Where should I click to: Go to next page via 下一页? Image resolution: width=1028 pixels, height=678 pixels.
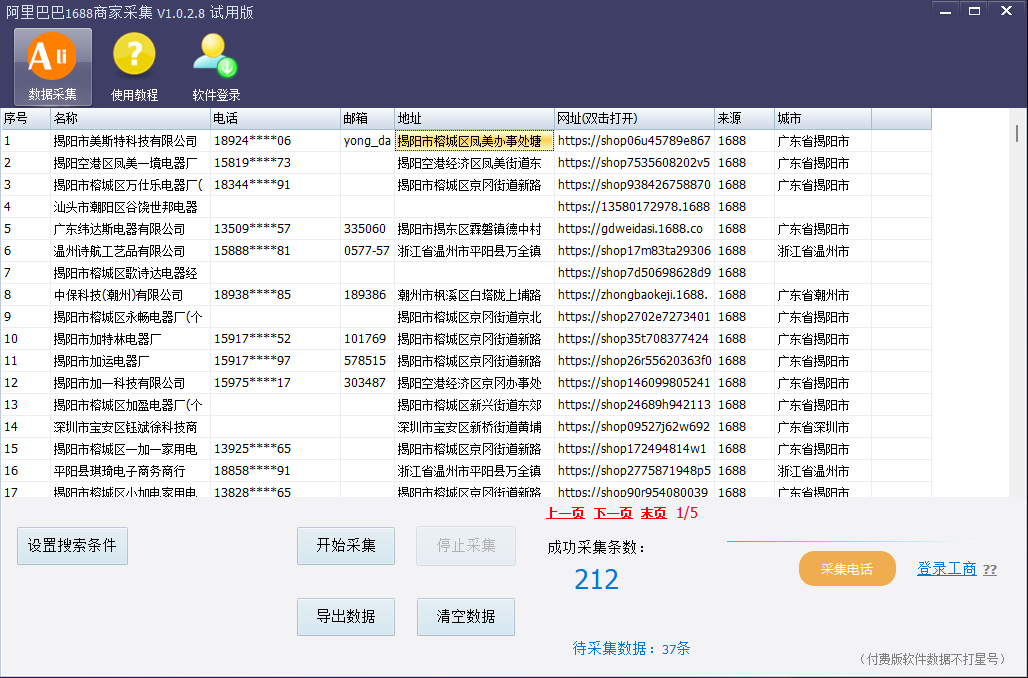(x=613, y=513)
